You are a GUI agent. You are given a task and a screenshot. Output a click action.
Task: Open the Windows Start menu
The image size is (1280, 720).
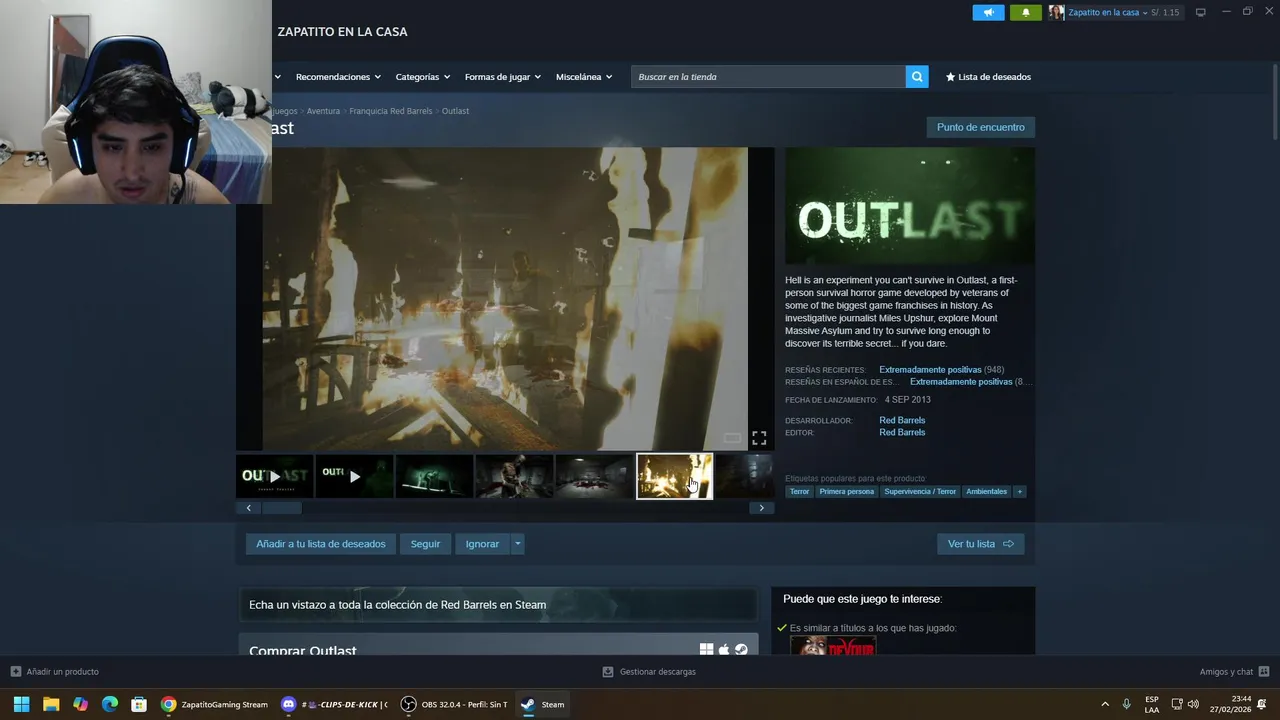pos(21,704)
